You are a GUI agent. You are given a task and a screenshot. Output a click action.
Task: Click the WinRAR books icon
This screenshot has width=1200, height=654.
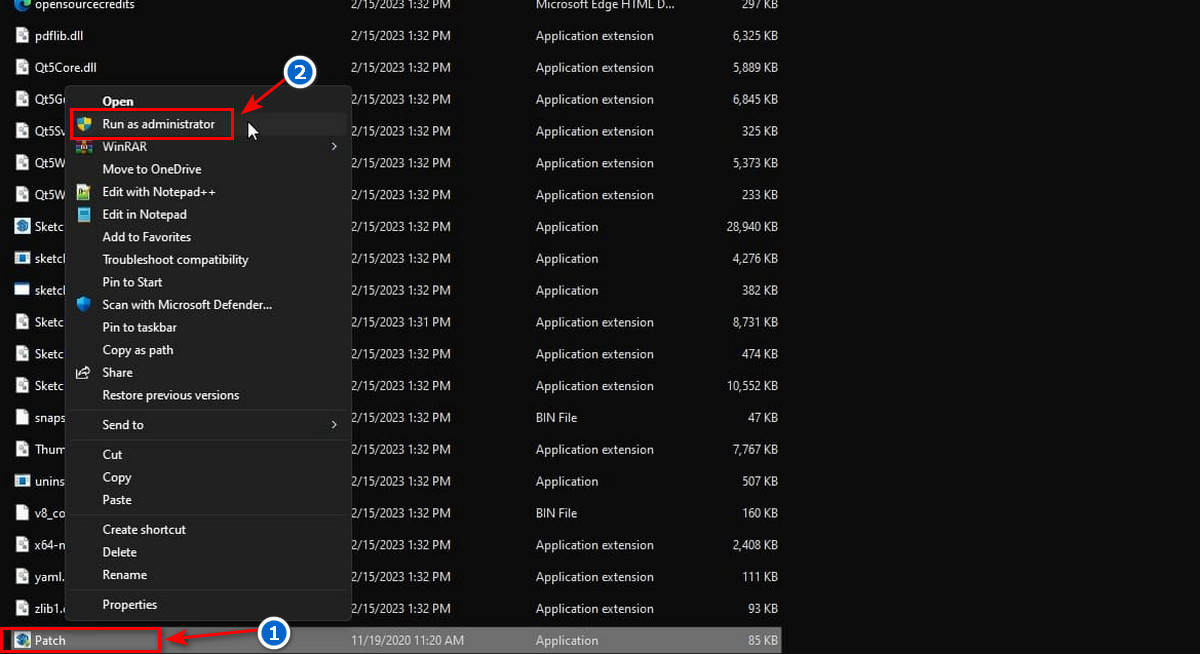[84, 147]
